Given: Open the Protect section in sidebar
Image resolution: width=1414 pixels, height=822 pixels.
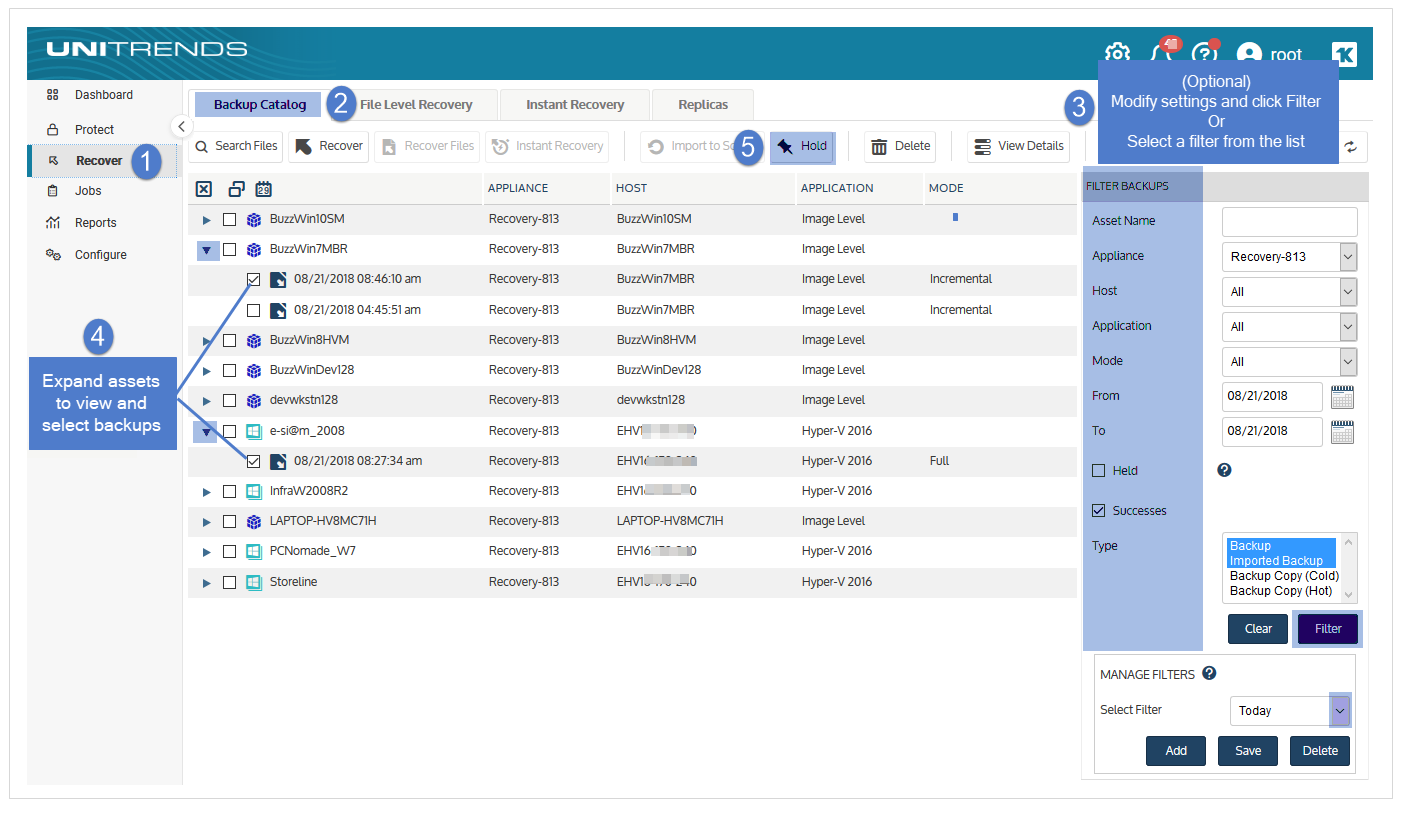Looking at the screenshot, I should (94, 130).
